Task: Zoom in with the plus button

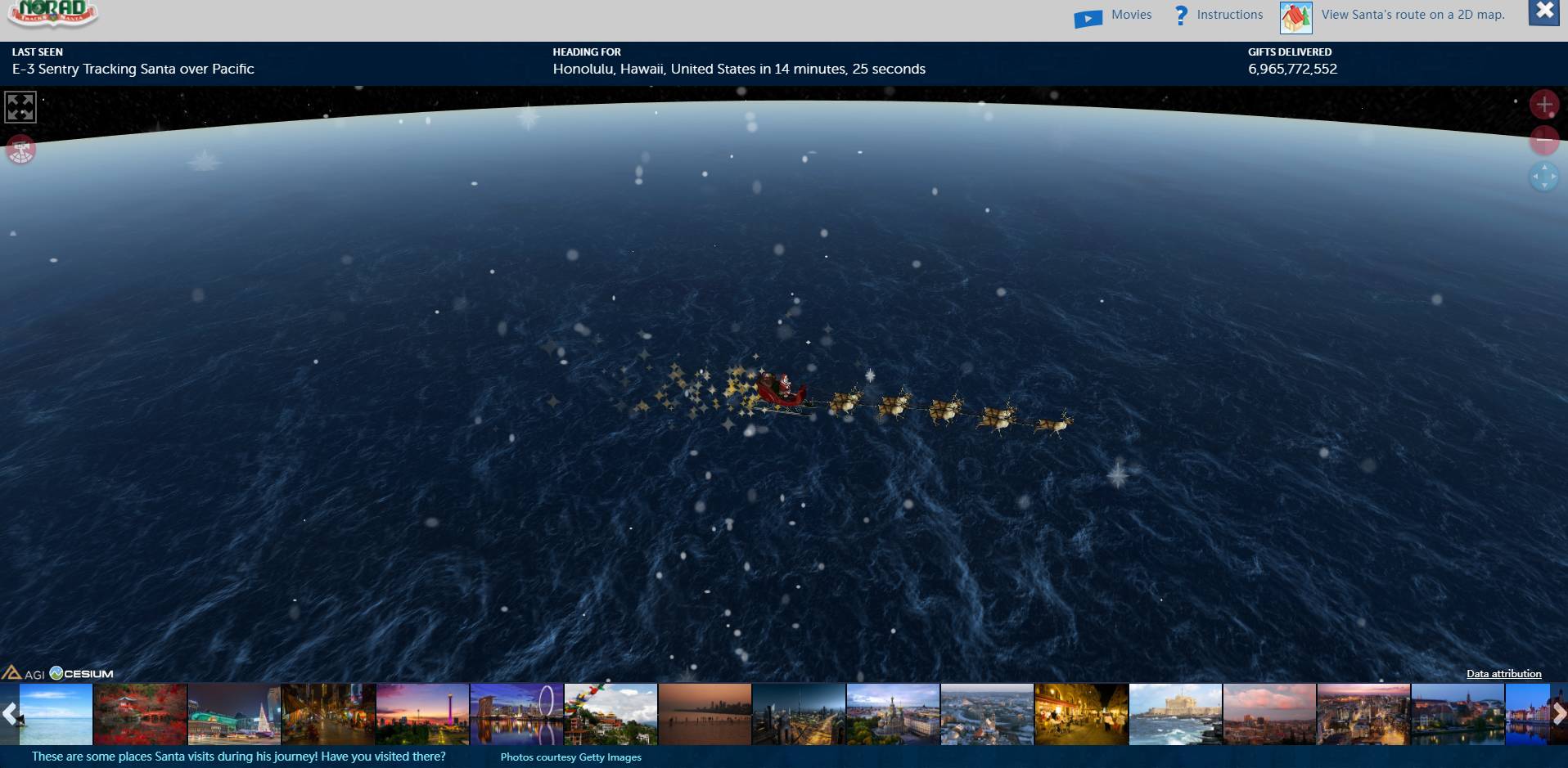Action: tap(1544, 105)
